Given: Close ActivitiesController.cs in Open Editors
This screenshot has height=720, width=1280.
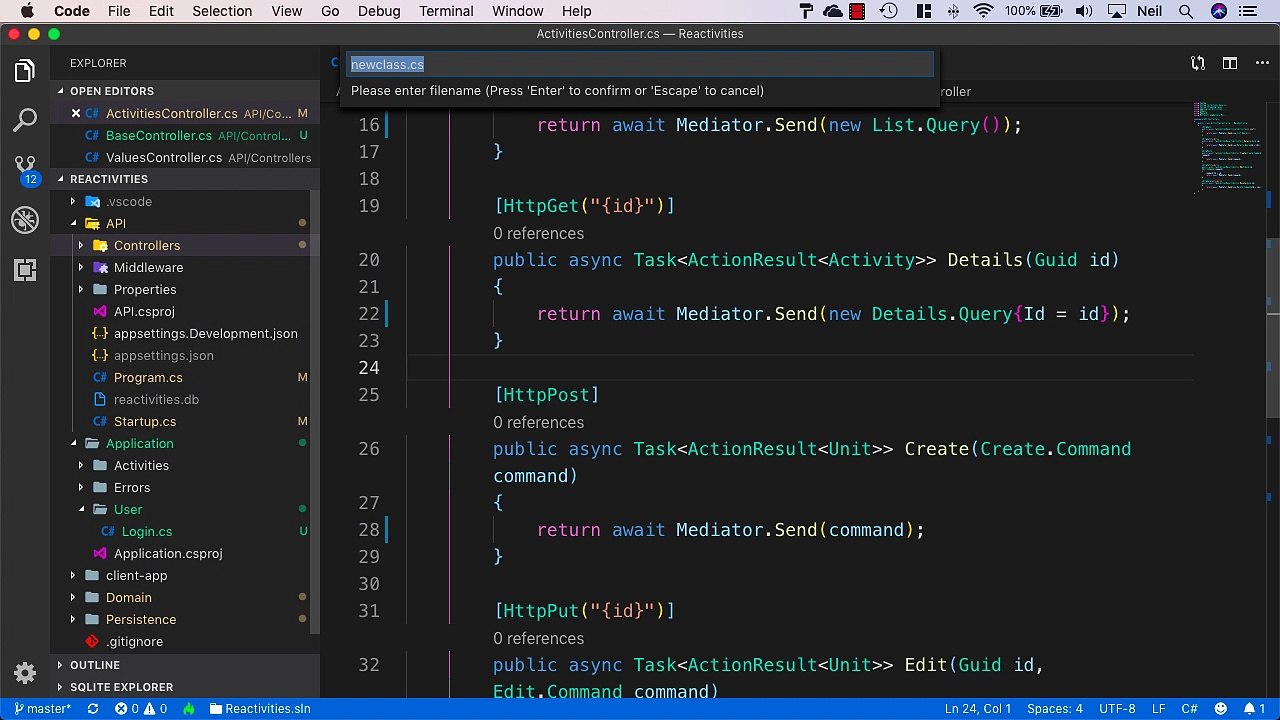Looking at the screenshot, I should coord(76,113).
